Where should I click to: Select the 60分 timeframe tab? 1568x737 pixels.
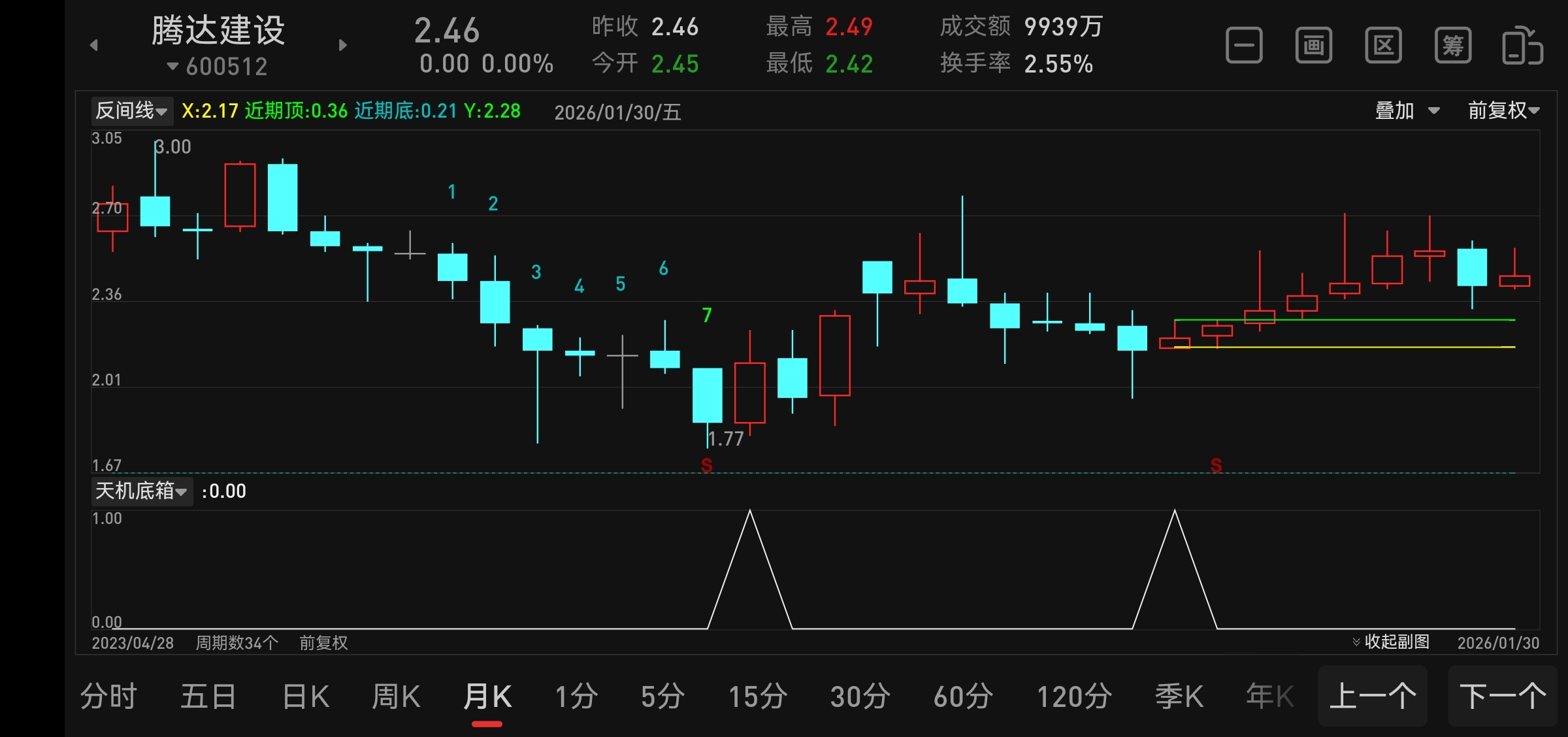[x=963, y=696]
